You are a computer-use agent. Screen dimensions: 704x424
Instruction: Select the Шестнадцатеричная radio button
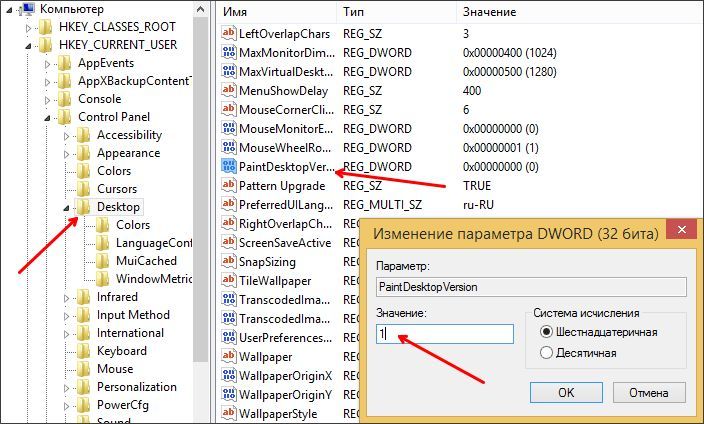546,332
